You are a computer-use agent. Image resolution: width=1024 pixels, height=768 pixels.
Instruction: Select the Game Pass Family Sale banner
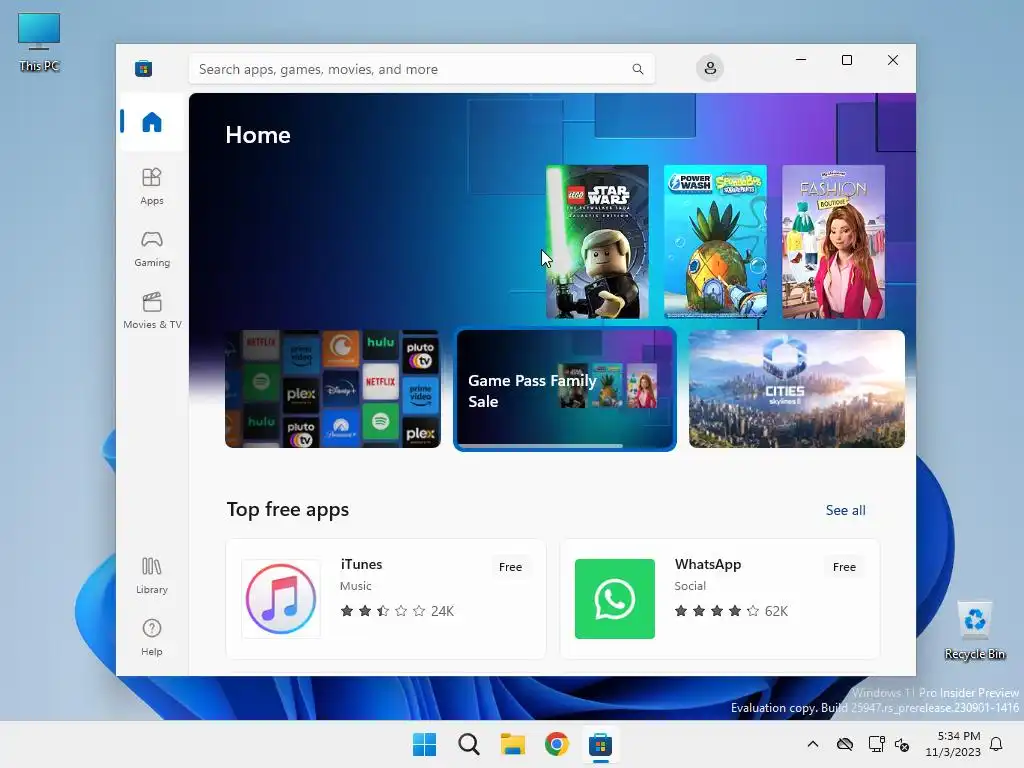(565, 389)
